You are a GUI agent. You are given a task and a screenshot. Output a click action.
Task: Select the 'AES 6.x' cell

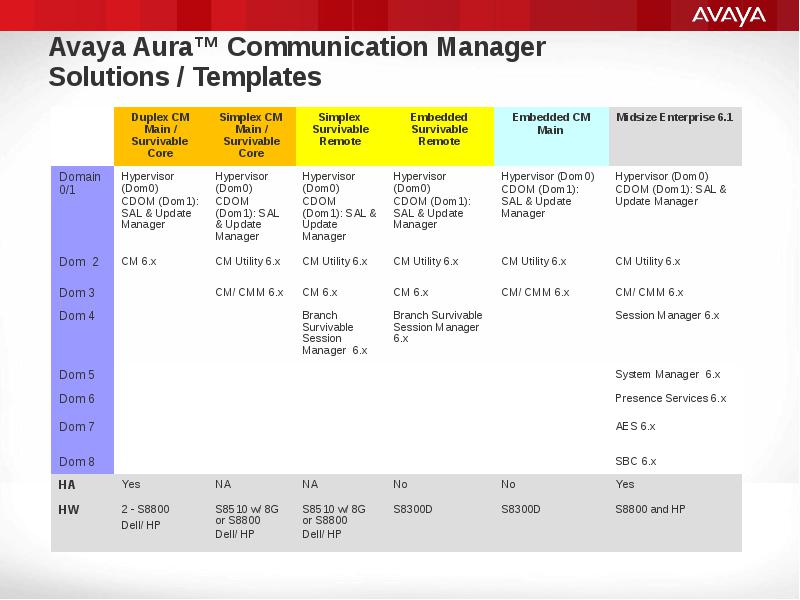pyautogui.click(x=635, y=427)
